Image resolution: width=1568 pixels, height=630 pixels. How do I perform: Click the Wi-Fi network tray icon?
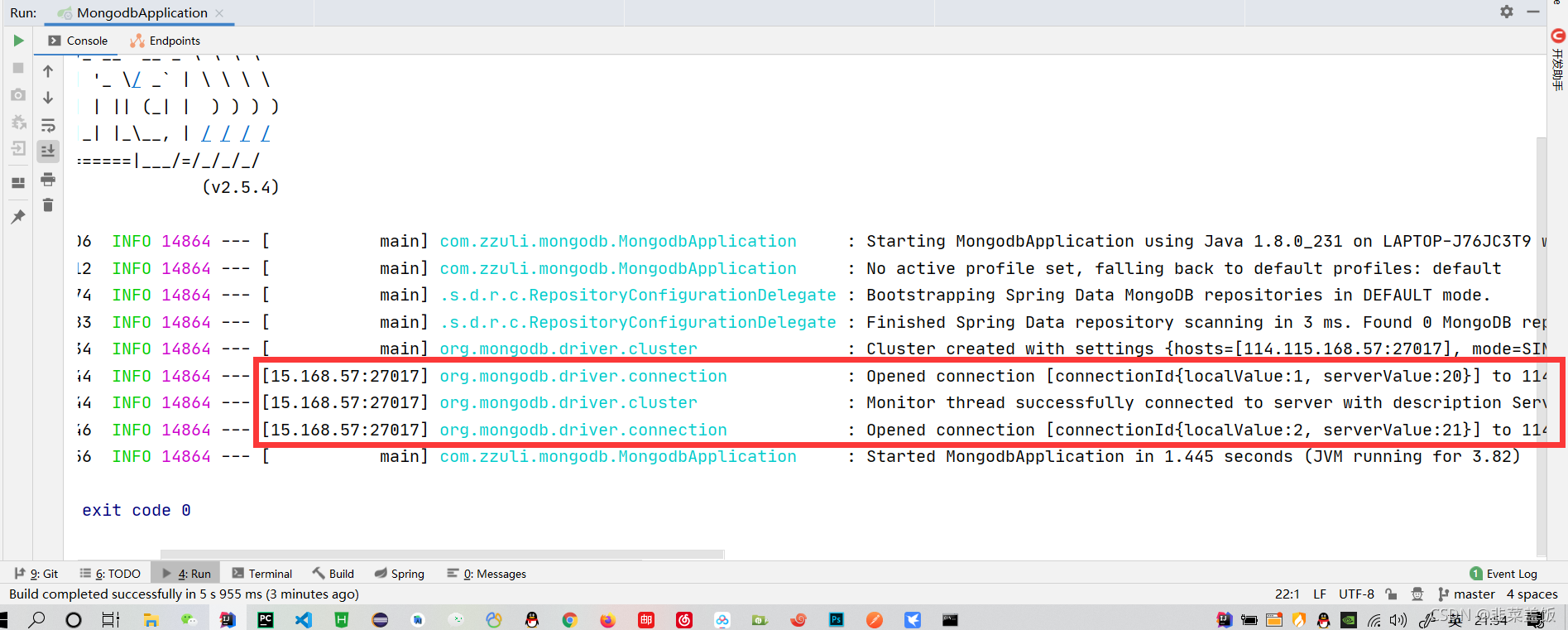(1374, 620)
